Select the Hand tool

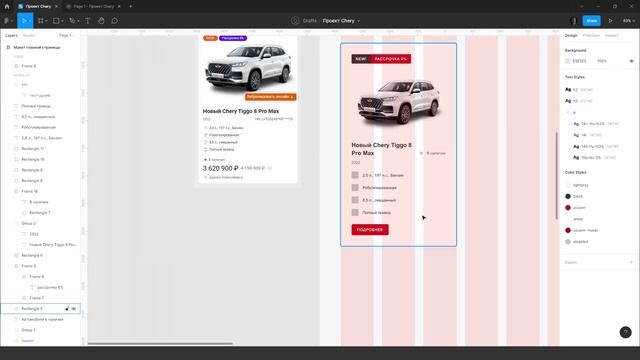pyautogui.click(x=101, y=21)
